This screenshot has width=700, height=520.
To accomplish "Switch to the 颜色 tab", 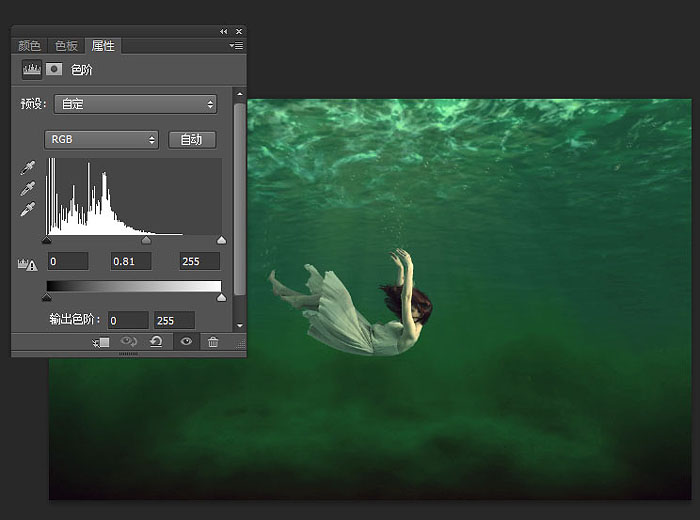I will pos(29,46).
